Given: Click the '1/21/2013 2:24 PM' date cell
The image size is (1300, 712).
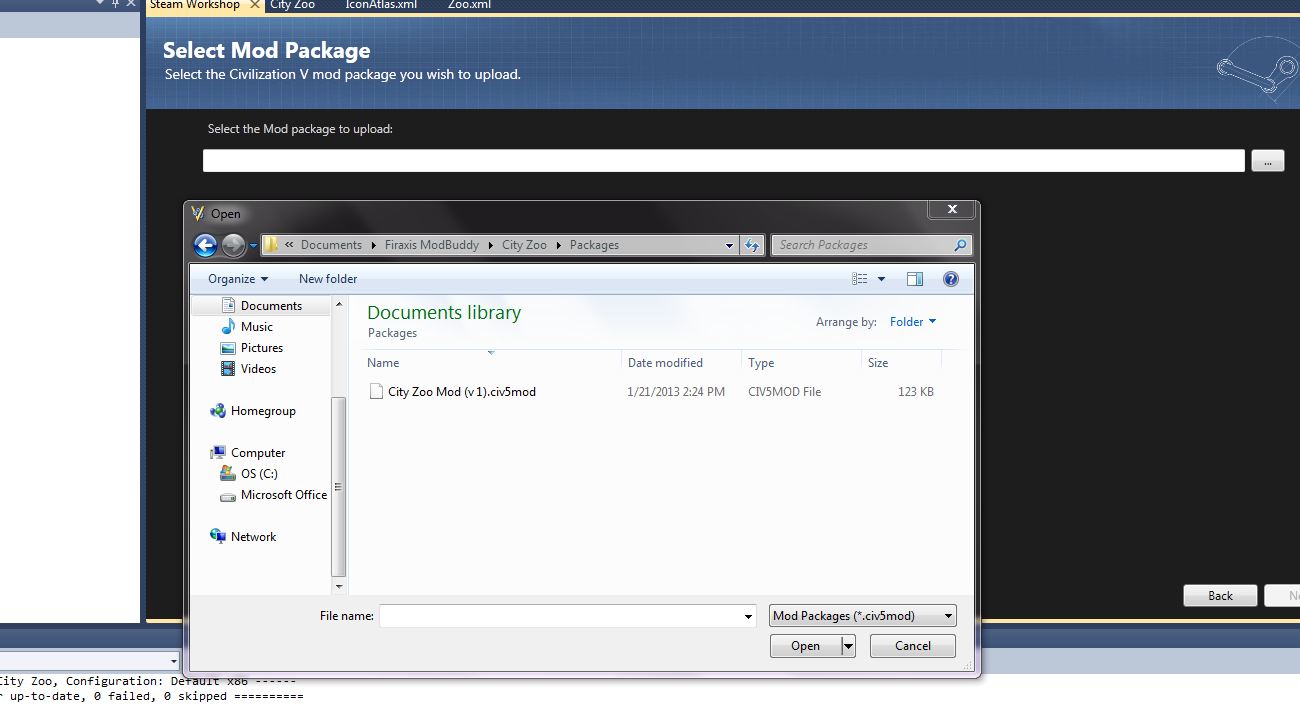Looking at the screenshot, I should (676, 392).
